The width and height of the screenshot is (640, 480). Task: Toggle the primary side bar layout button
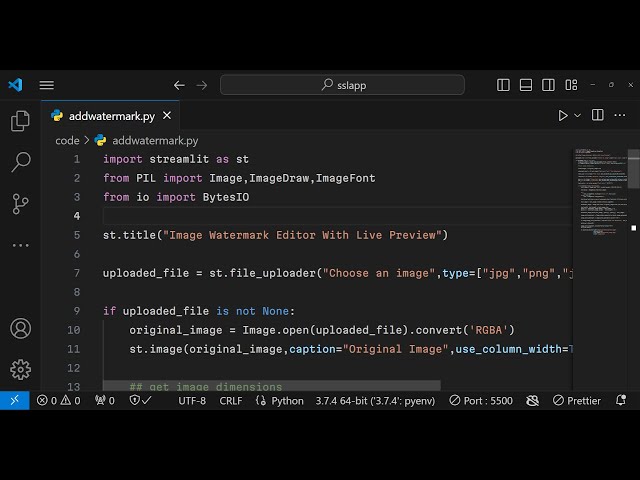click(x=503, y=85)
